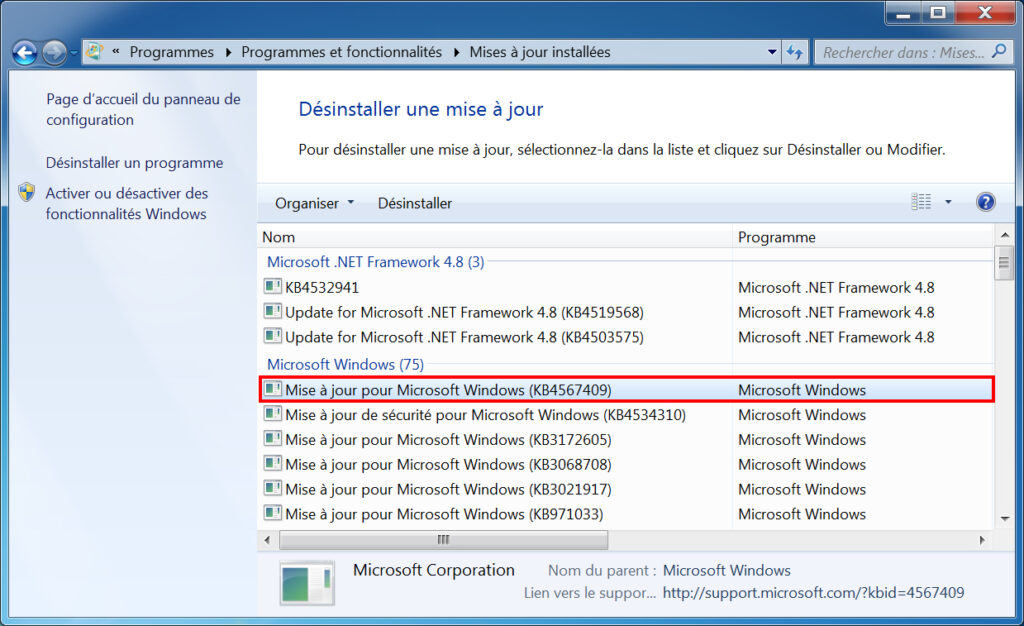Select Update for .NET Framework 4.8 (KB4519568)
Image resolution: width=1024 pixels, height=626 pixels.
[627, 312]
